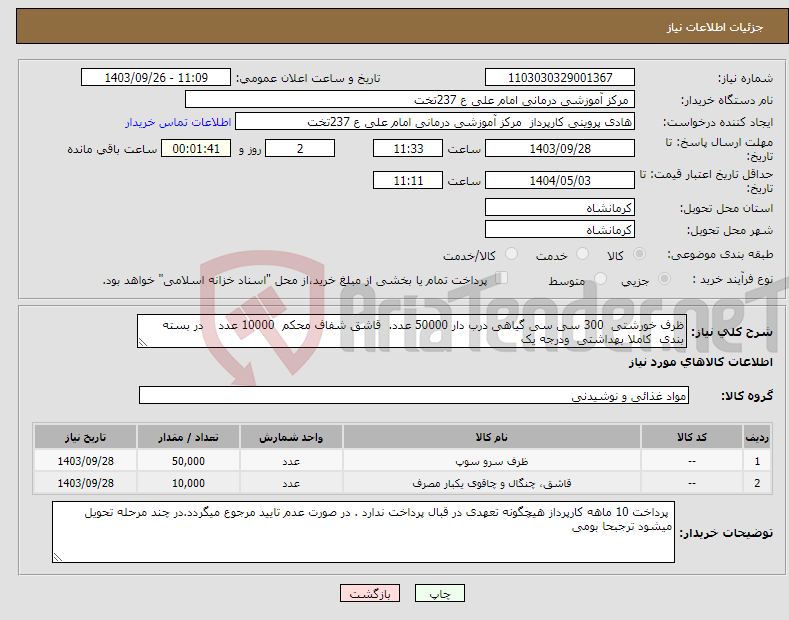Select the متوسط purchase type radio
The image size is (789, 620).
[600, 279]
